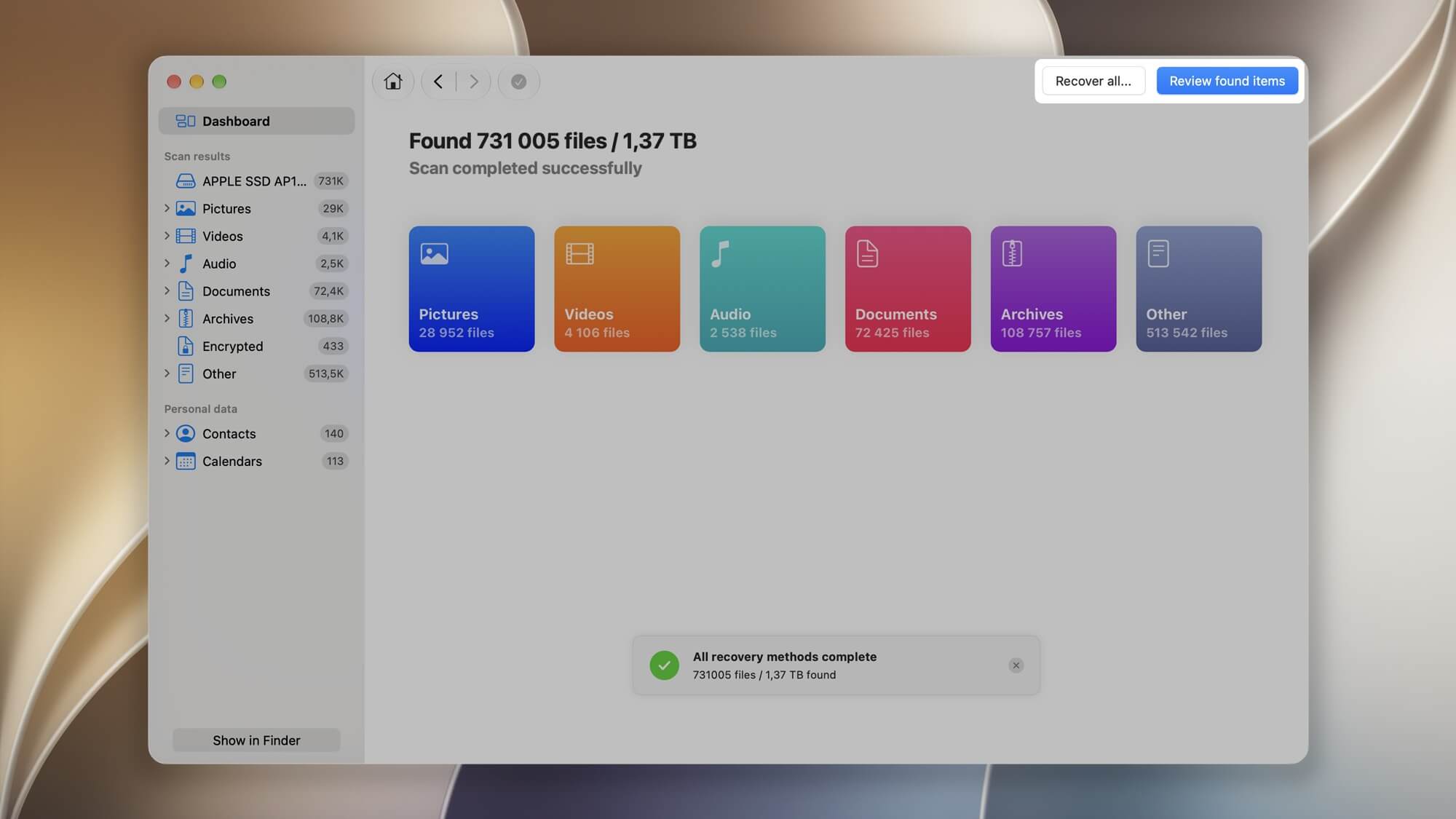Open the Dashboard sidebar item
1456x819 pixels.
click(x=256, y=121)
